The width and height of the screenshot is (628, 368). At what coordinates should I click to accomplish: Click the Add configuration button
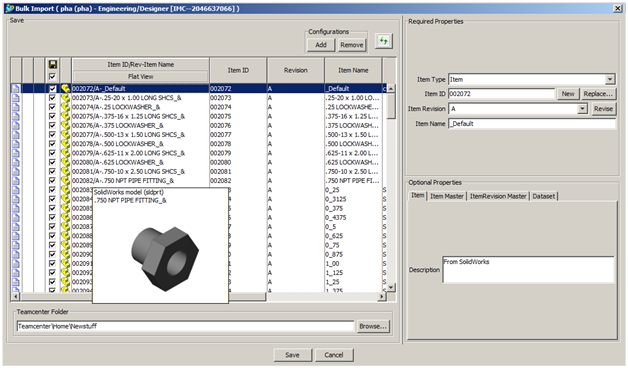tap(321, 45)
